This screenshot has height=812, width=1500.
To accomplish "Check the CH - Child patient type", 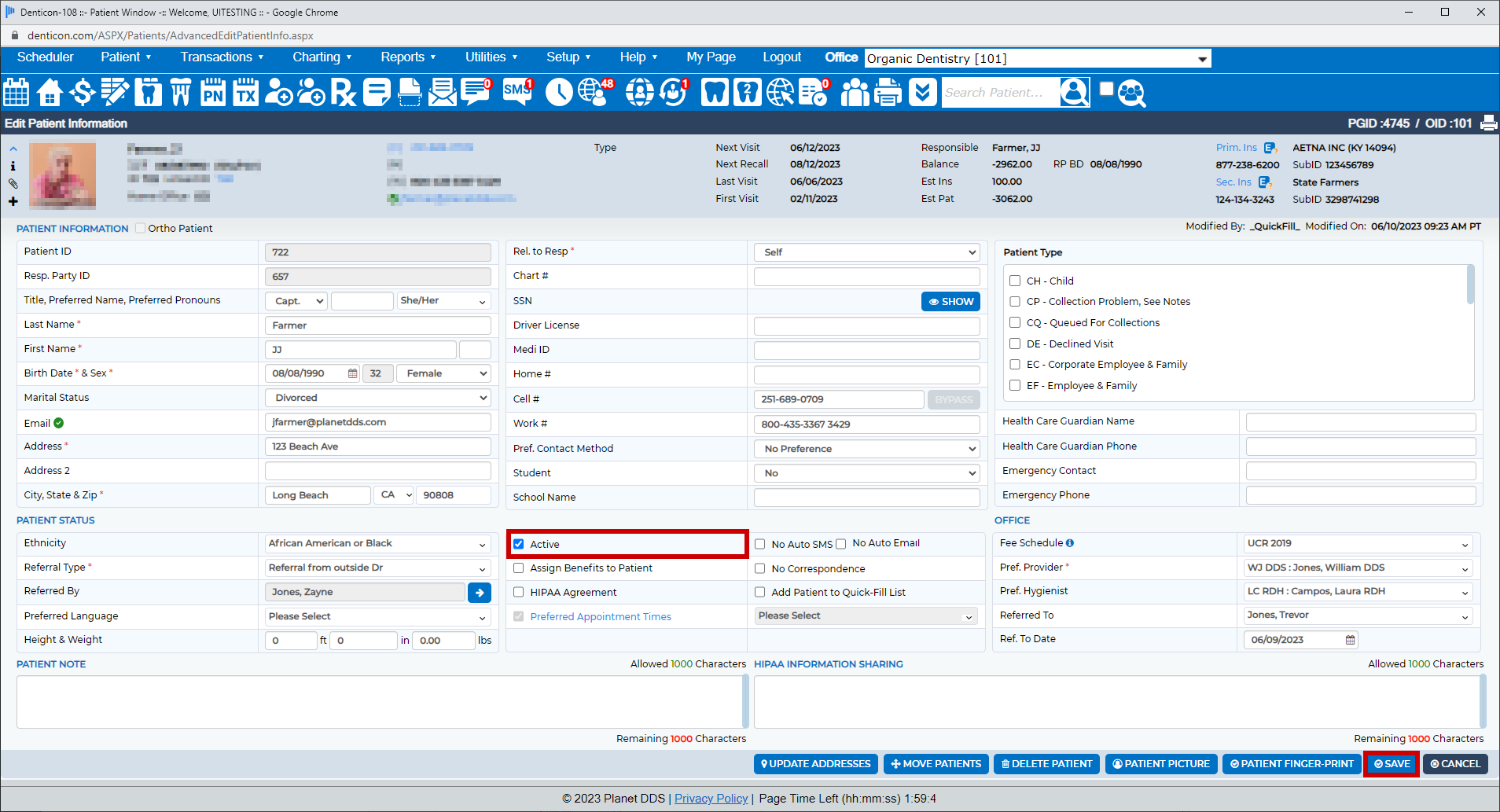I will tap(1015, 281).
